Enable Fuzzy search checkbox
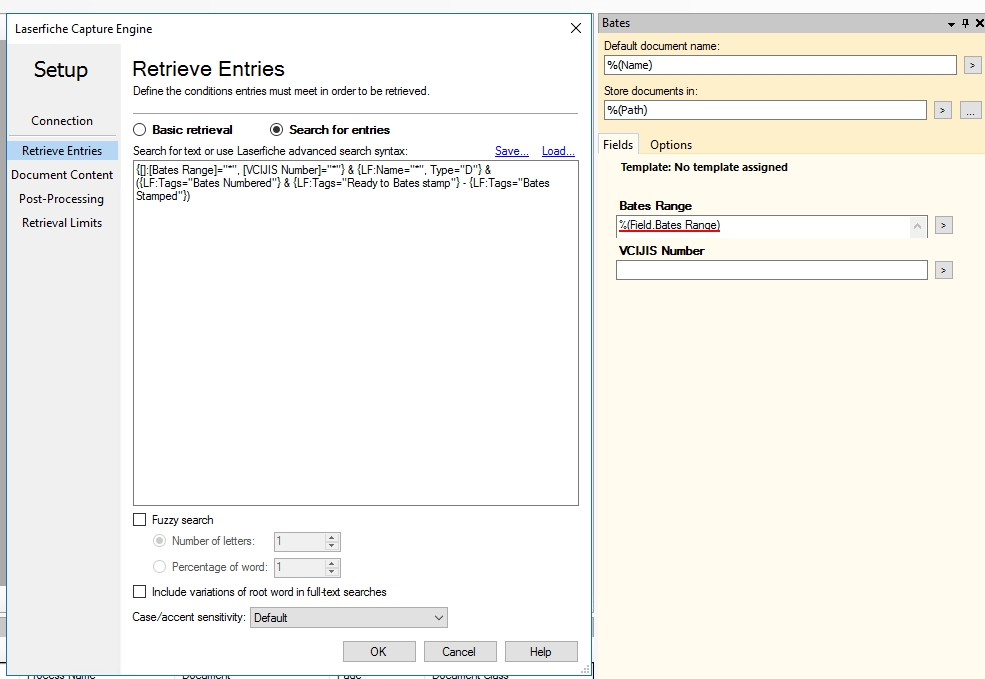This screenshot has height=679, width=985. pos(140,520)
